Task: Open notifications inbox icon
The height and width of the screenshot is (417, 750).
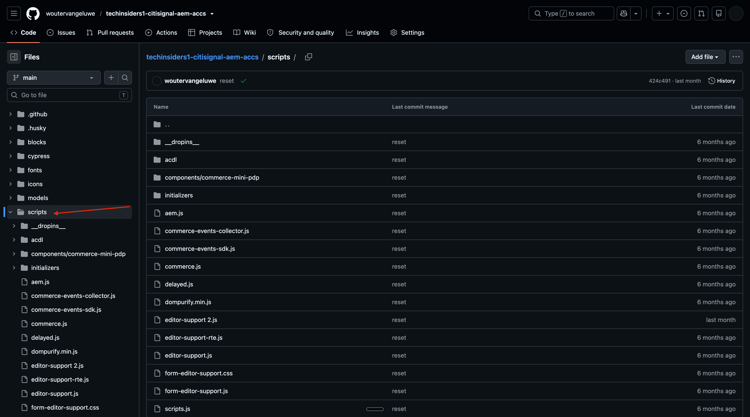Action: (x=718, y=13)
